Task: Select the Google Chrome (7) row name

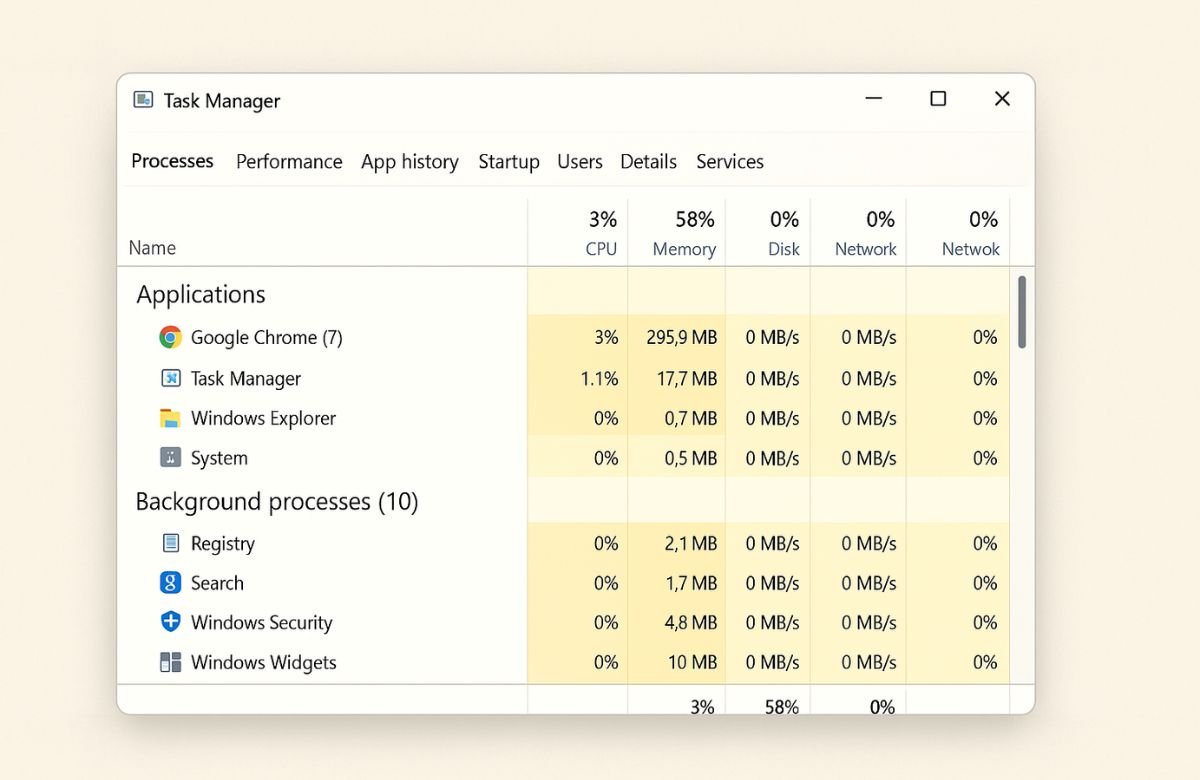Action: 267,338
